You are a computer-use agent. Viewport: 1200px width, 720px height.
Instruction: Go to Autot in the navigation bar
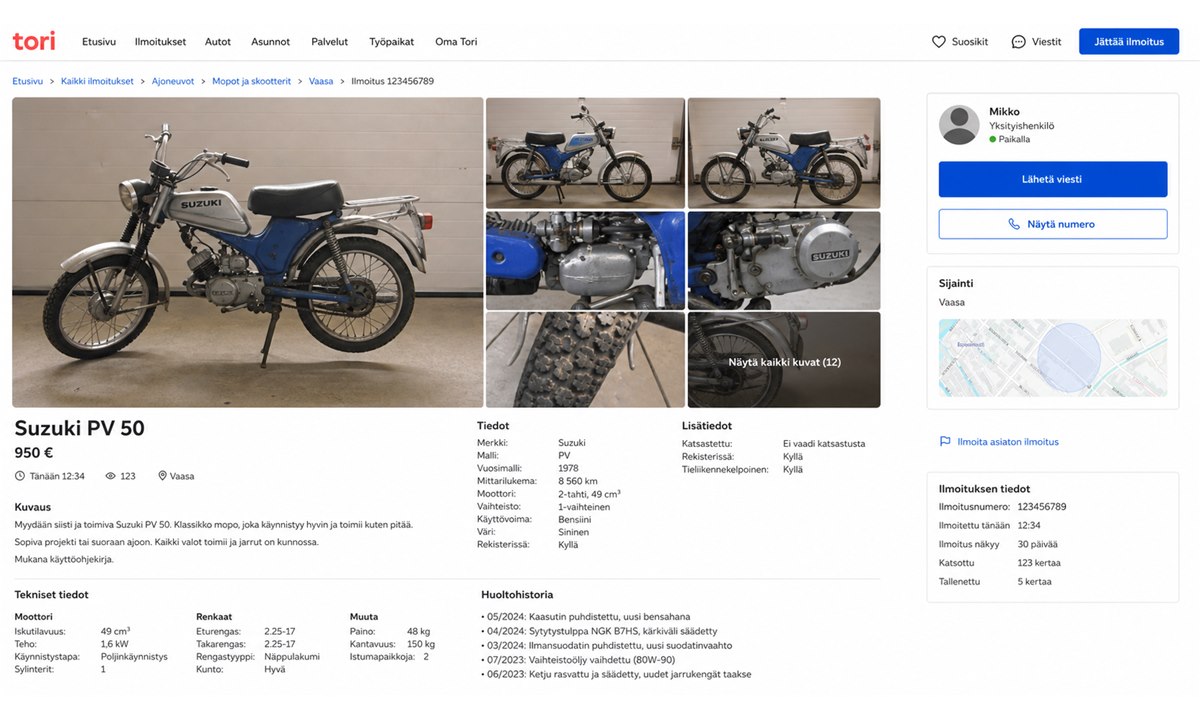[218, 42]
